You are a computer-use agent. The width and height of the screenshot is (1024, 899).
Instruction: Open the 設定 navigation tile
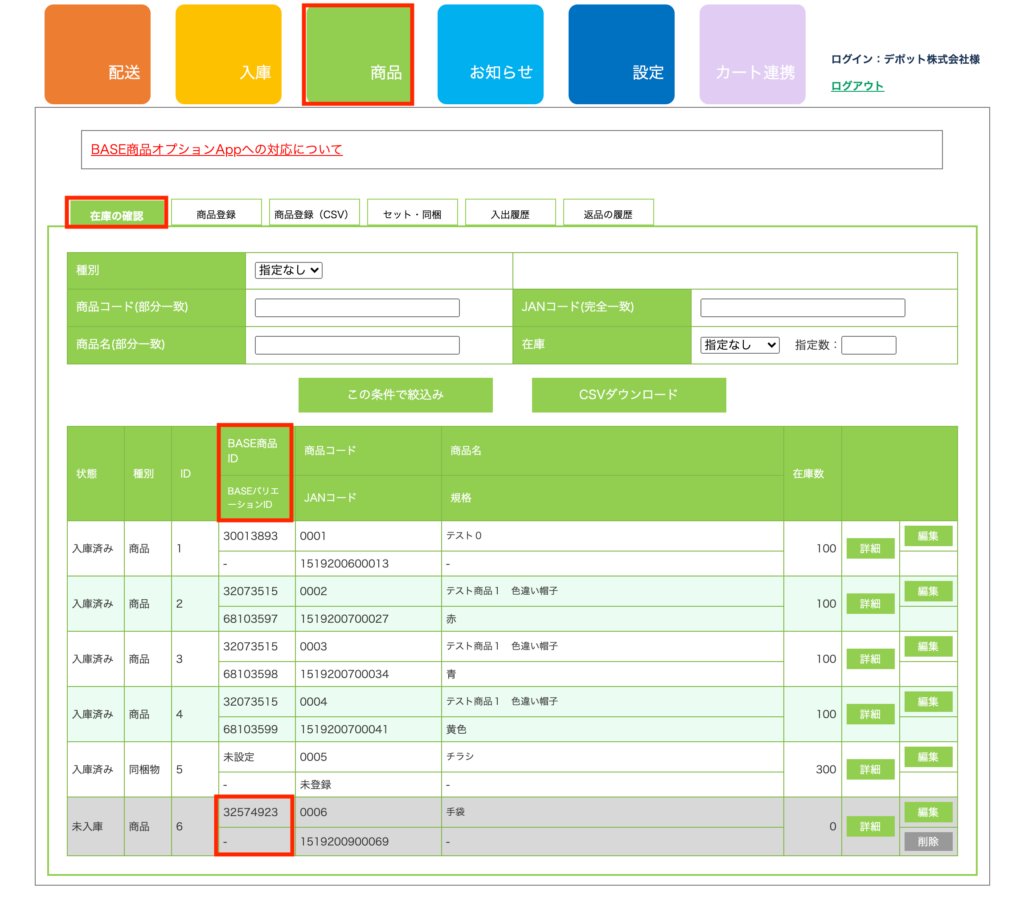coord(621,55)
